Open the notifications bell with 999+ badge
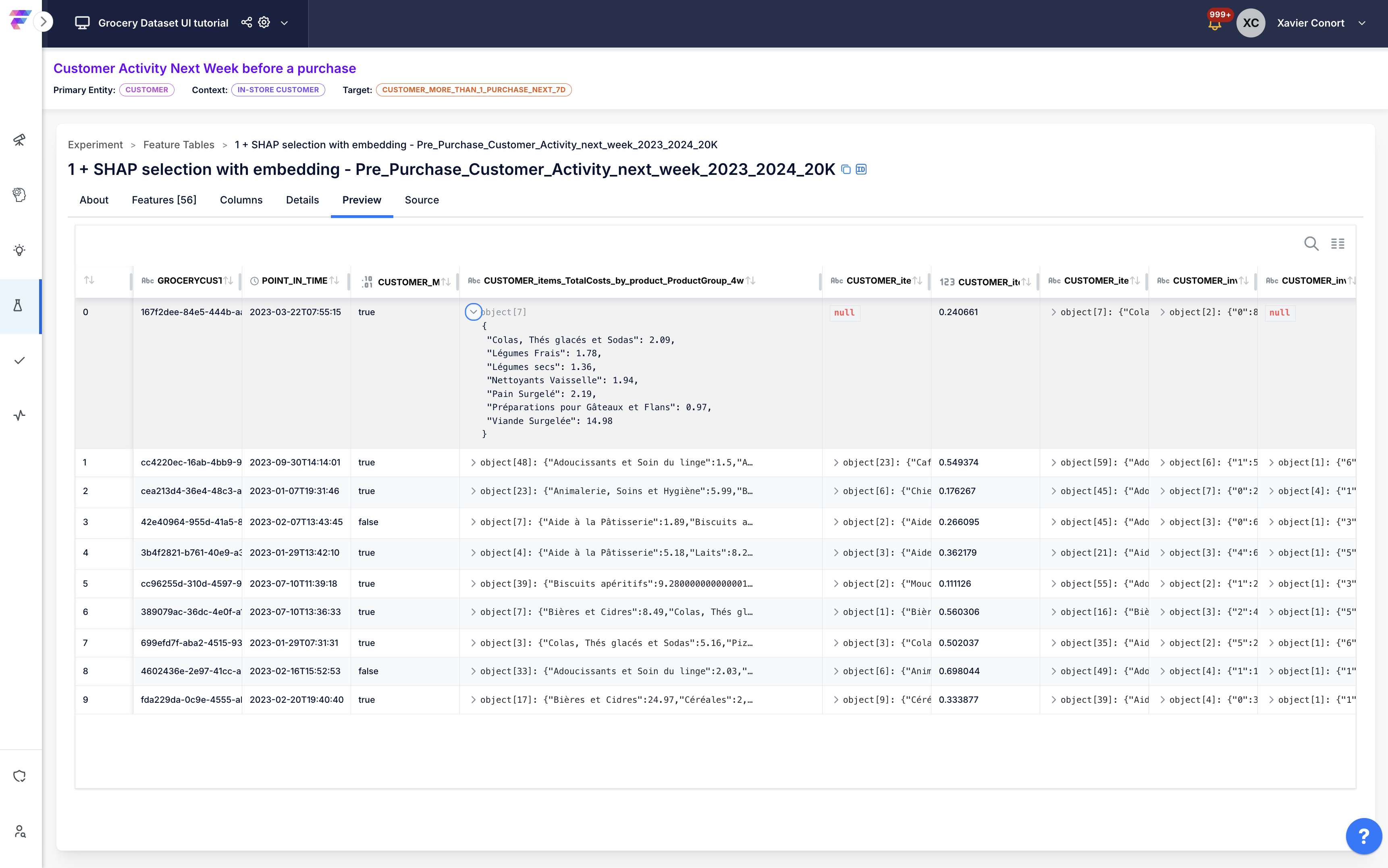This screenshot has width=1388, height=868. click(x=1214, y=23)
